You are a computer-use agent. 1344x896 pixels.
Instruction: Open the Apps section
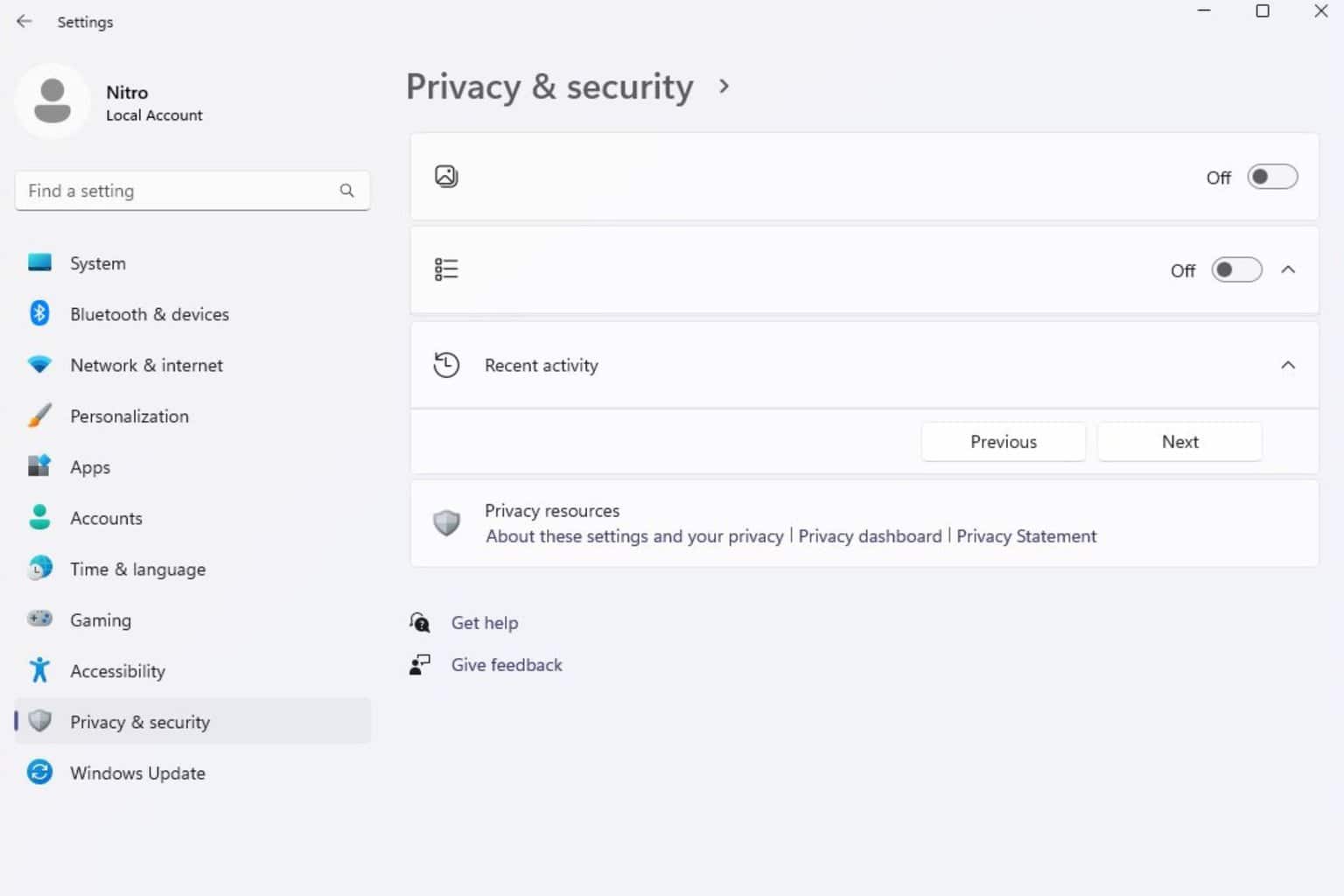pos(90,466)
